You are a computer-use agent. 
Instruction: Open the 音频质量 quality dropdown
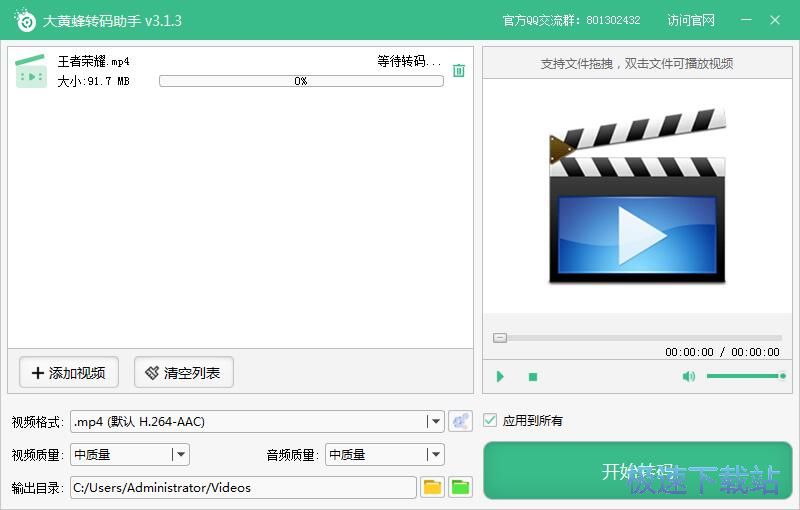click(x=385, y=454)
